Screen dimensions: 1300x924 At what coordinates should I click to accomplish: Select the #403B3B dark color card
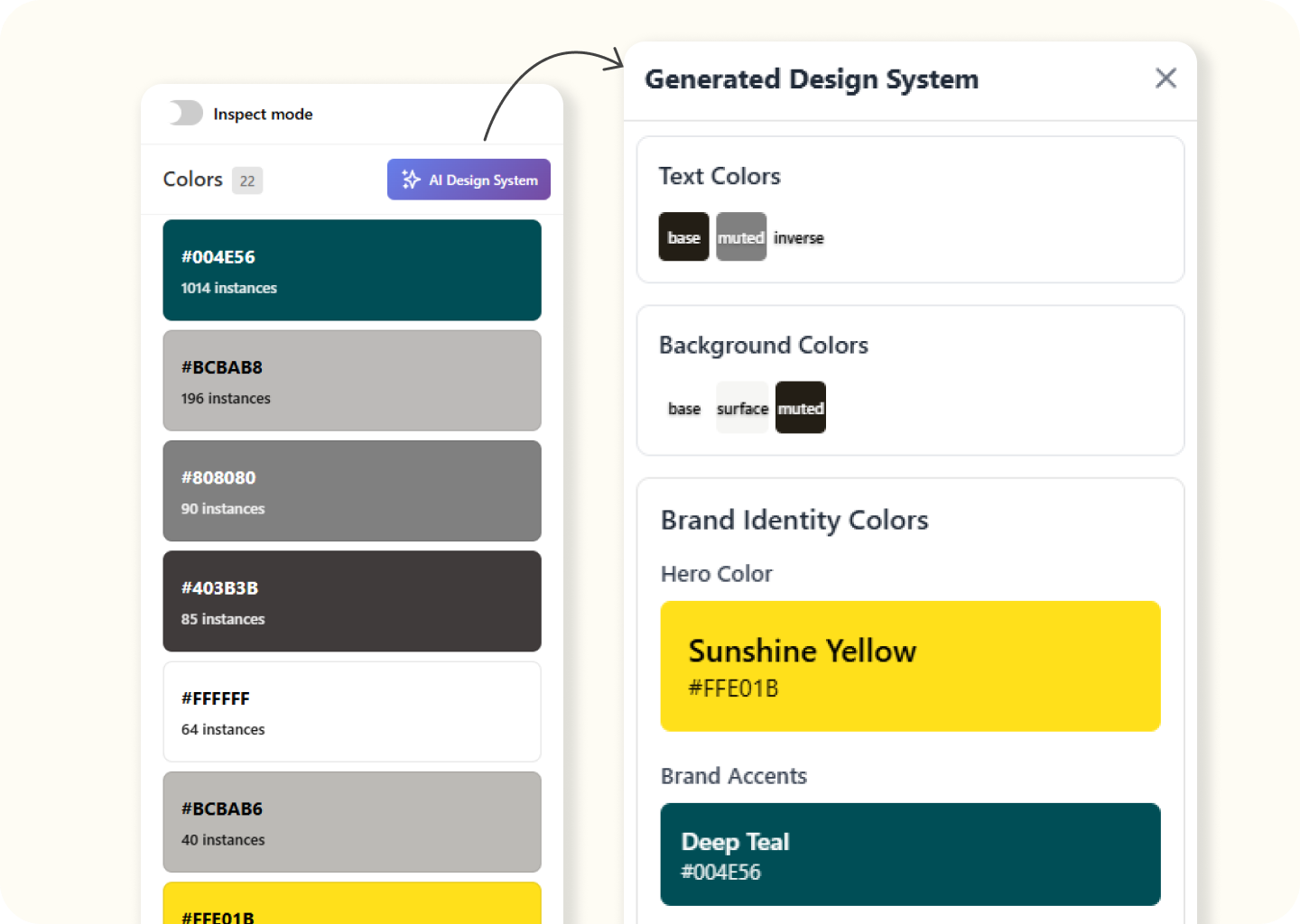(352, 601)
